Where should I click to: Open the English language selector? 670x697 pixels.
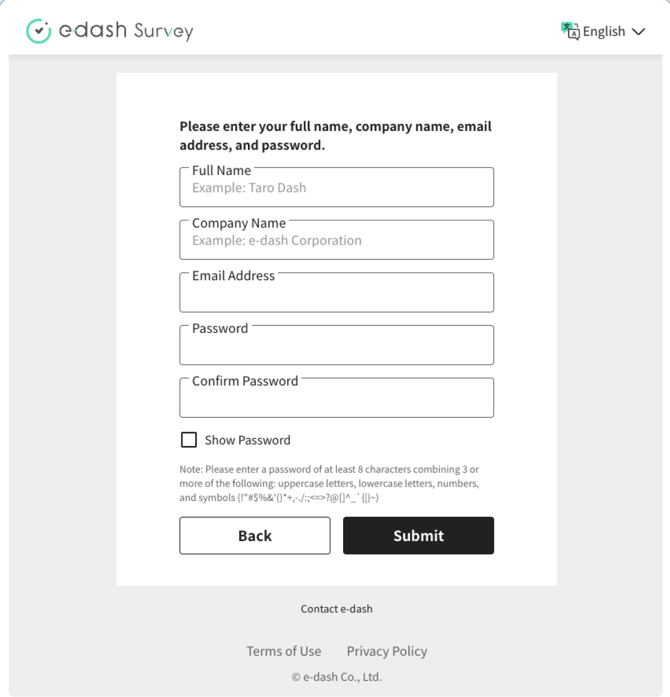point(604,31)
